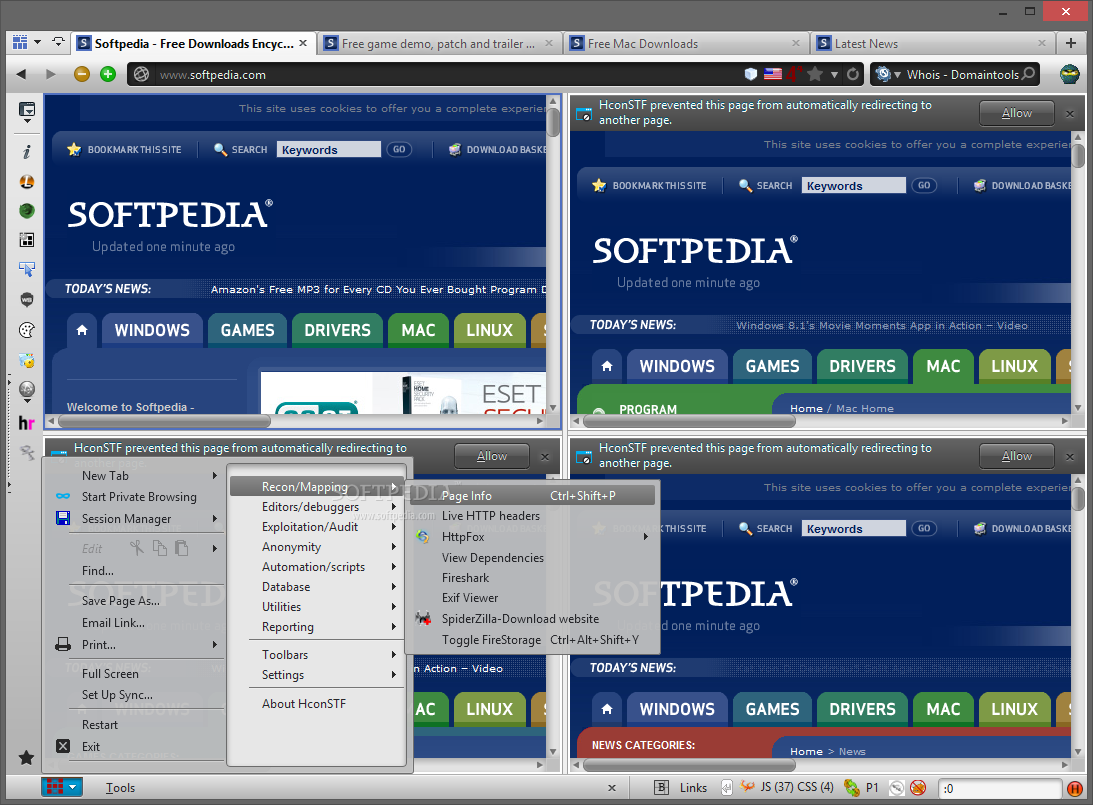Screen dimensions: 1093x805
Task: Dismiss the top-right pane redirect notification
Action: (1070, 114)
